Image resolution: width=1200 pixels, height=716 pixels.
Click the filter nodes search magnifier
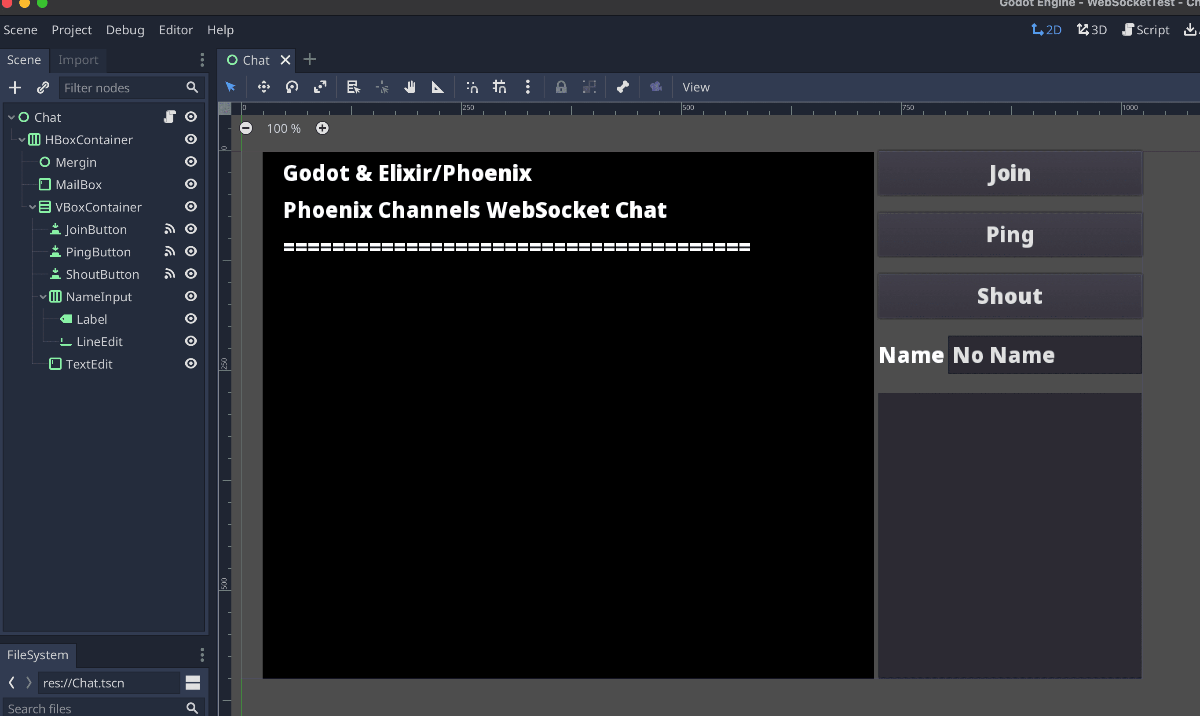coord(192,88)
